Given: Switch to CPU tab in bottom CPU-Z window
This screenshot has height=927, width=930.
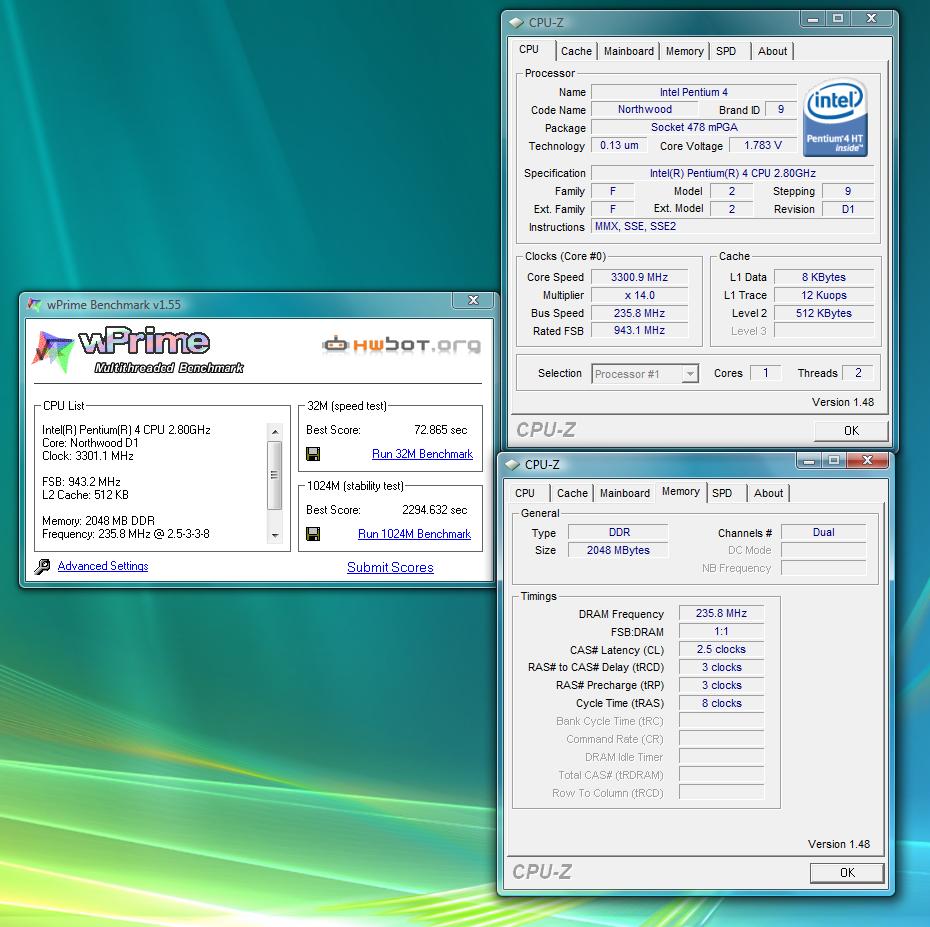Looking at the screenshot, I should pos(525,493).
